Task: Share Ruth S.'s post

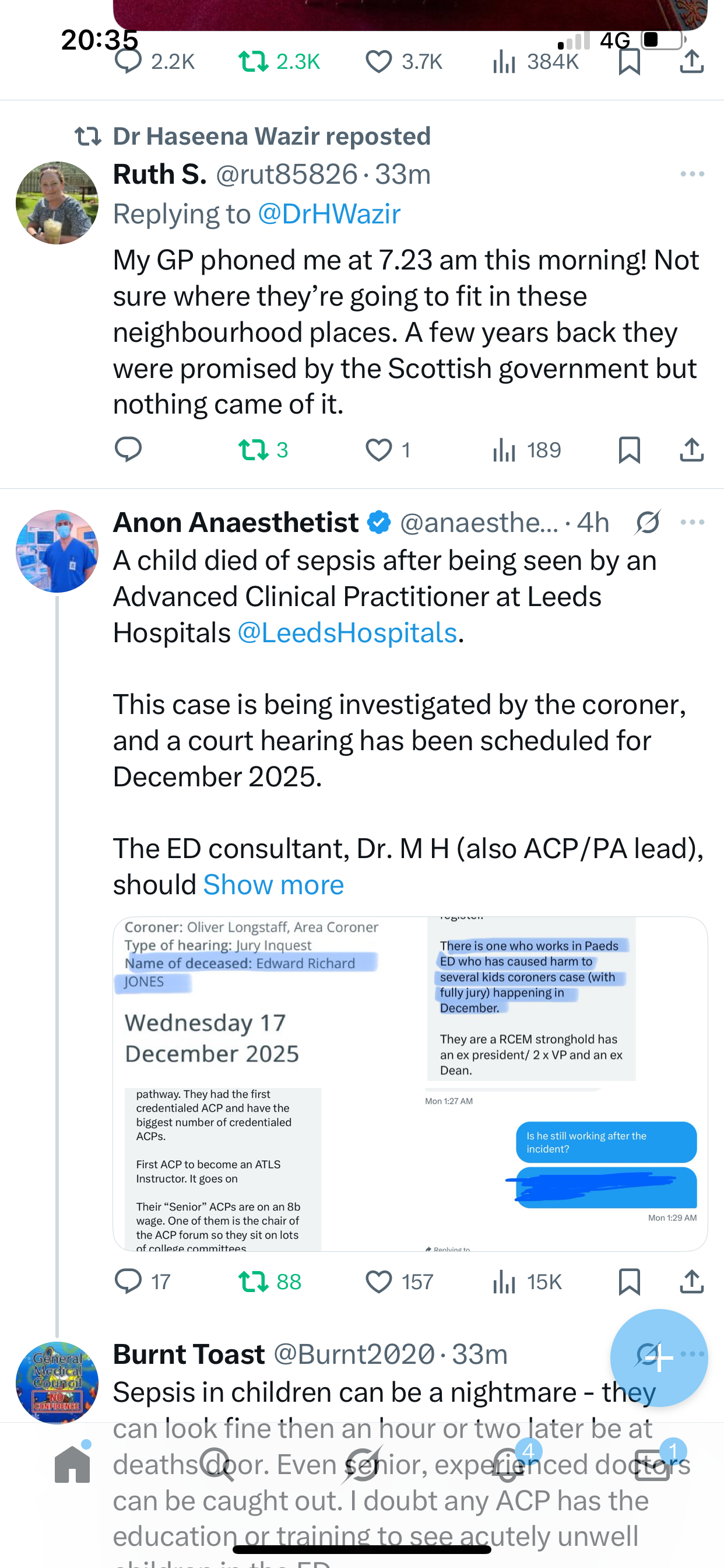Action: coord(691,450)
